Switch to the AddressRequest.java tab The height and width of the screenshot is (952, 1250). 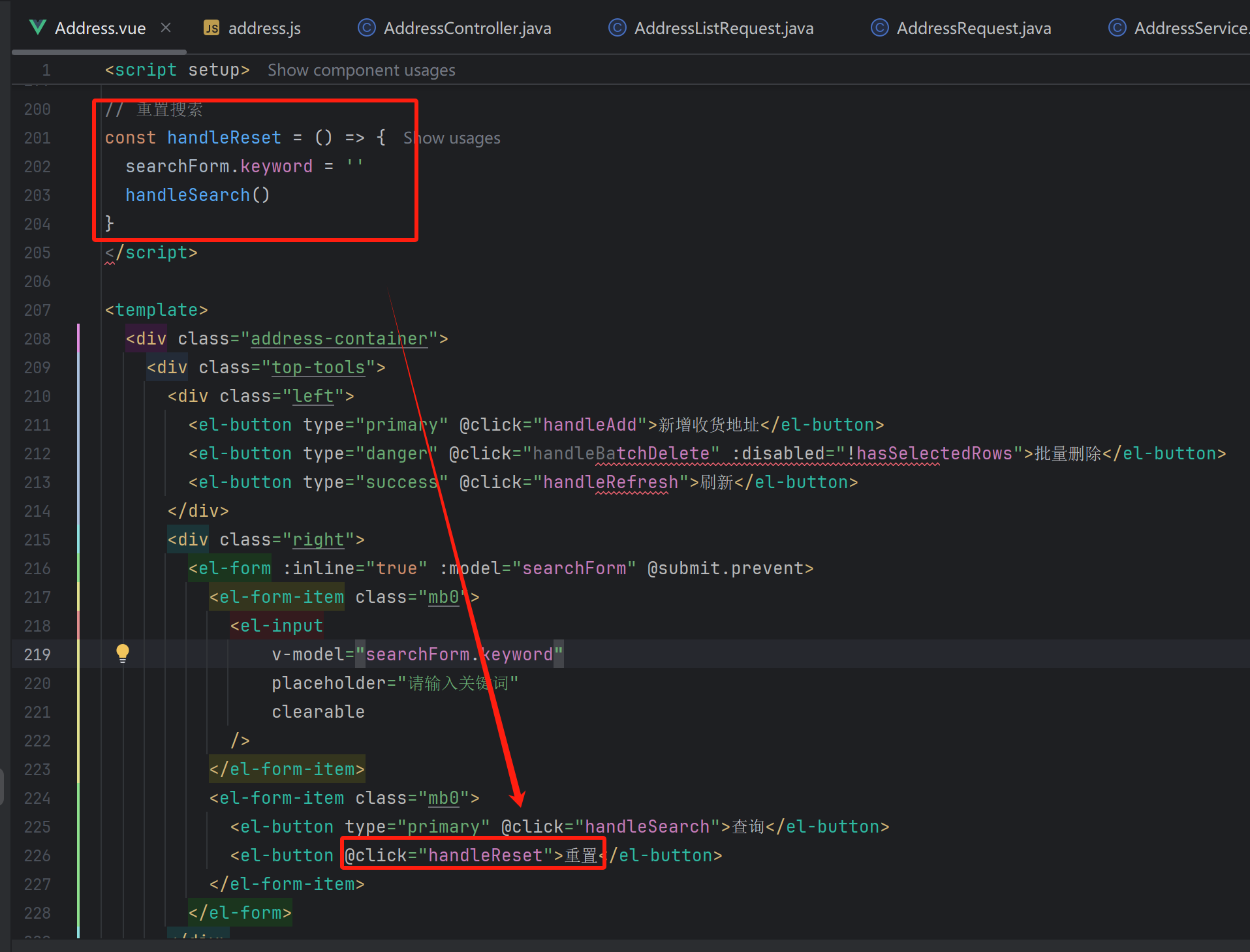tap(961, 28)
